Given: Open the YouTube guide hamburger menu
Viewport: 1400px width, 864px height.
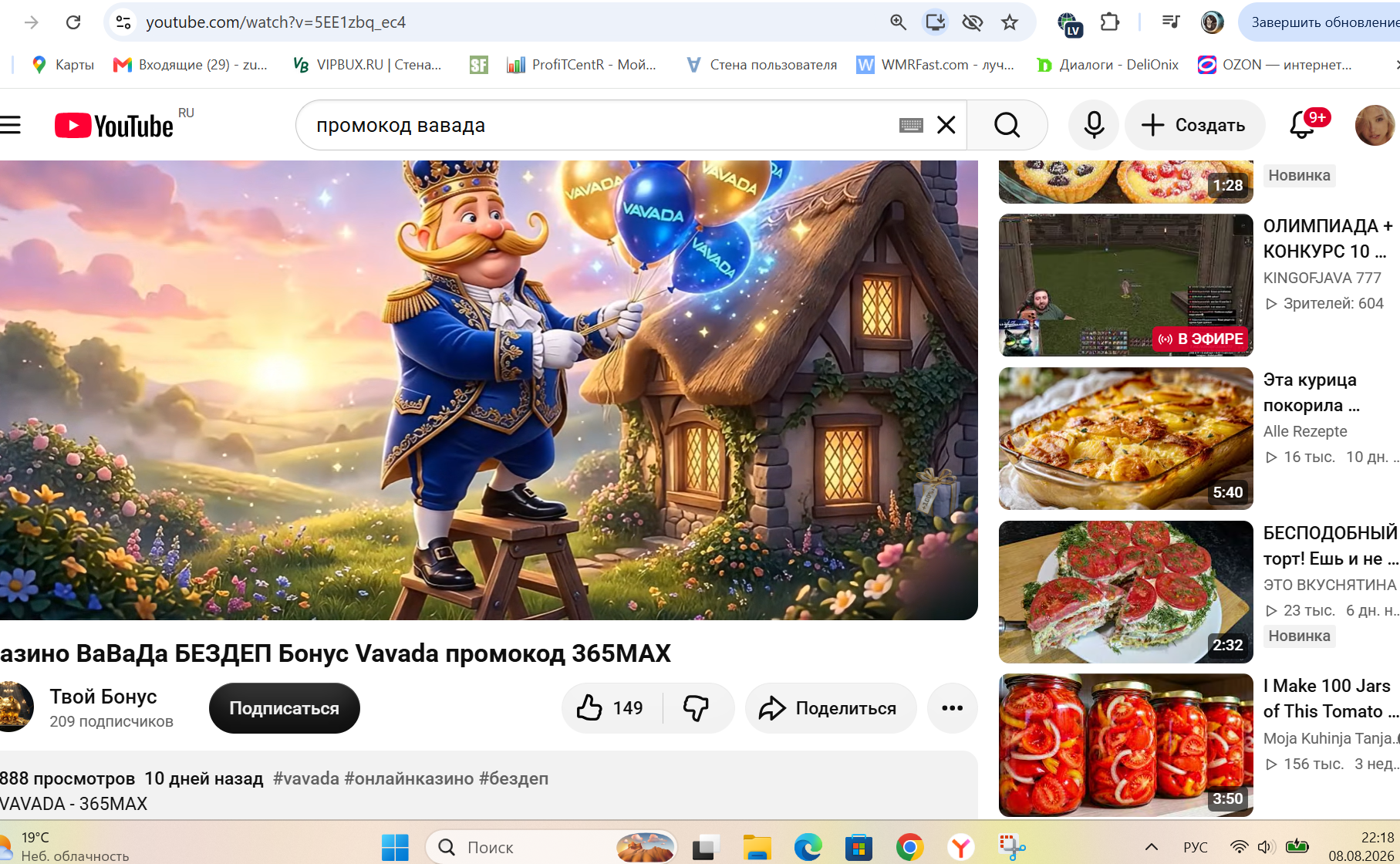Looking at the screenshot, I should (x=10, y=125).
